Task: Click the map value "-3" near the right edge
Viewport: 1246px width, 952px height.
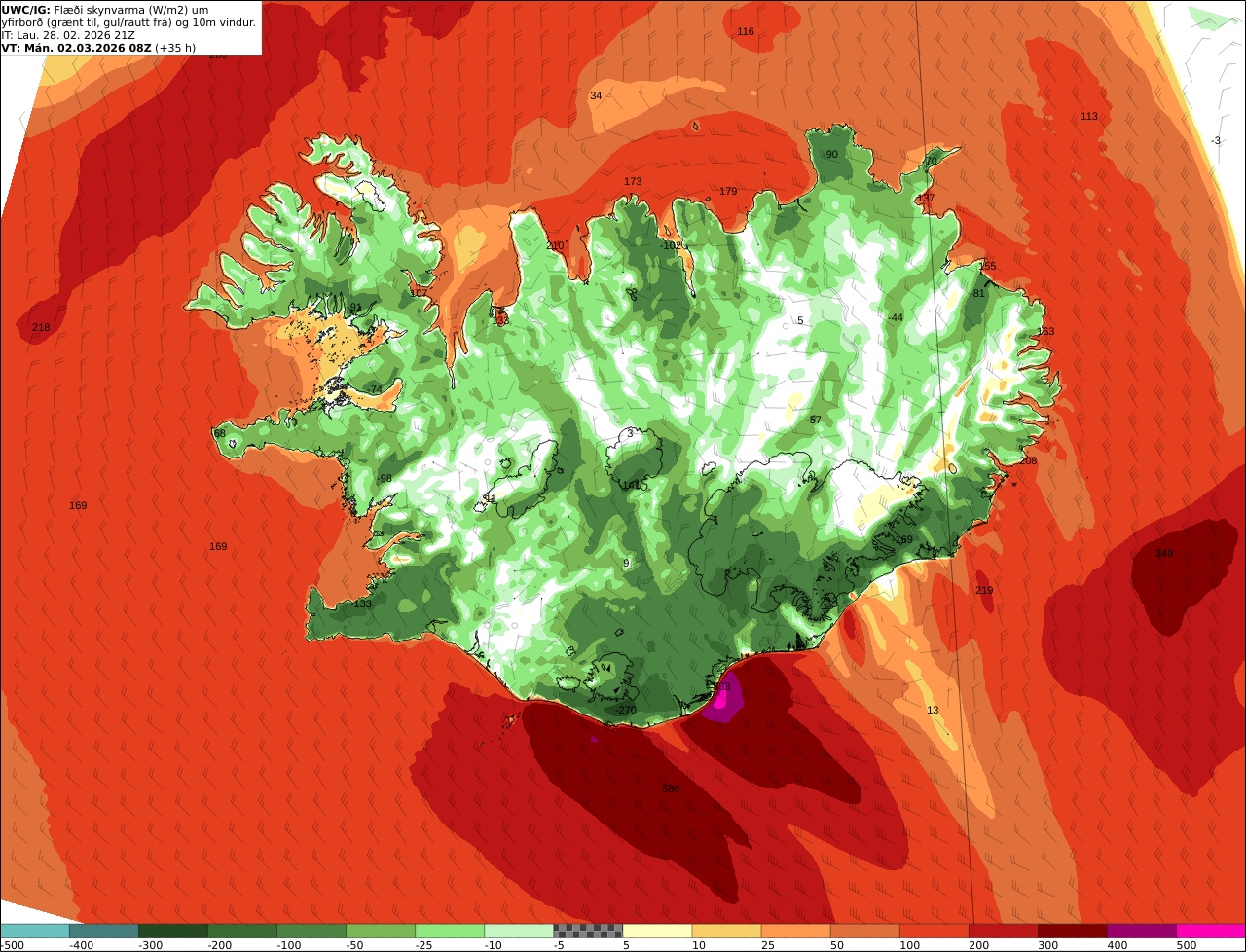Action: tap(1216, 141)
